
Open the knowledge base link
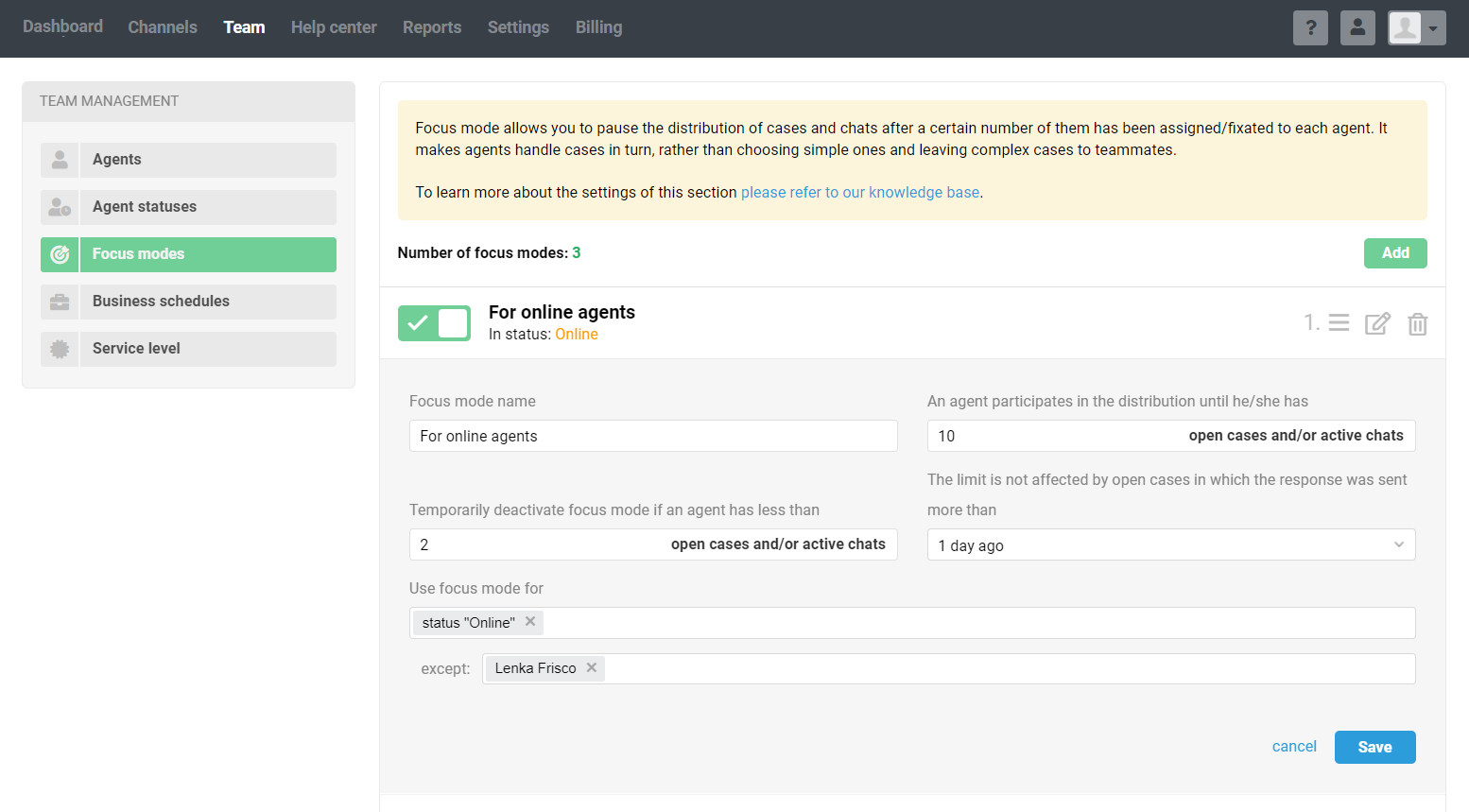[859, 193]
